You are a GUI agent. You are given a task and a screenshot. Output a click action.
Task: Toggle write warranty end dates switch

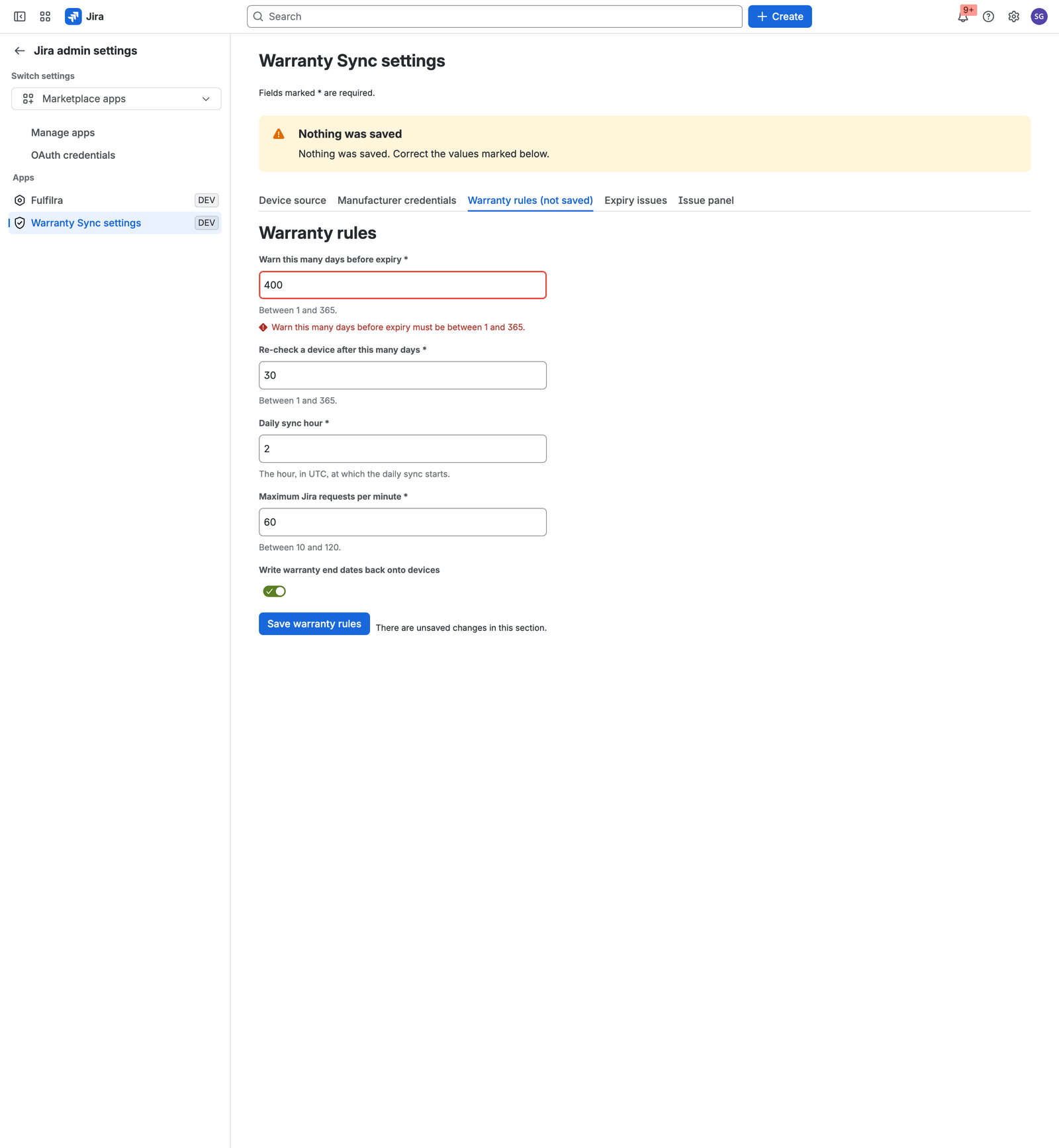274,591
